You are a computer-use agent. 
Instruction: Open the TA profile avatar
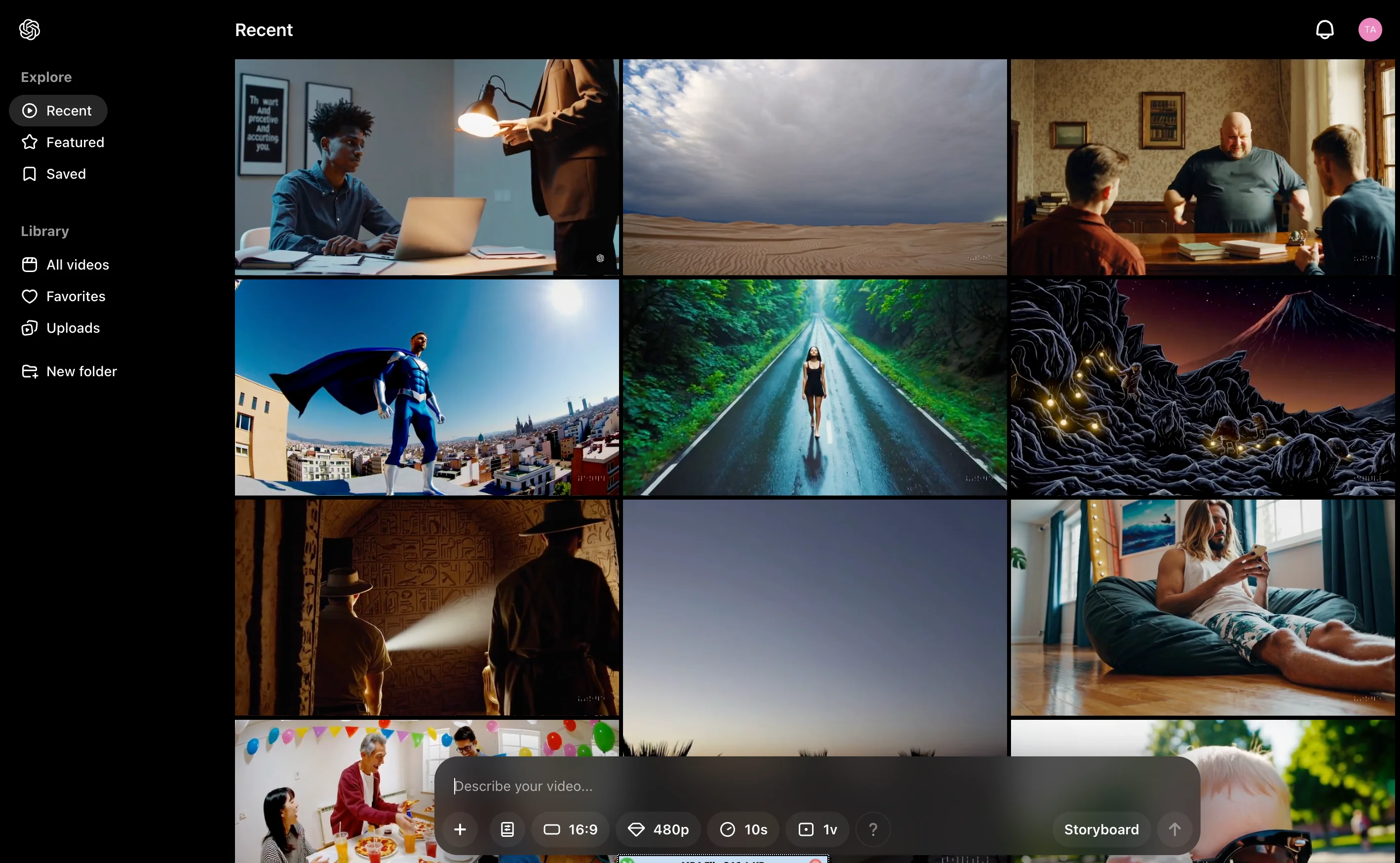[1370, 30]
